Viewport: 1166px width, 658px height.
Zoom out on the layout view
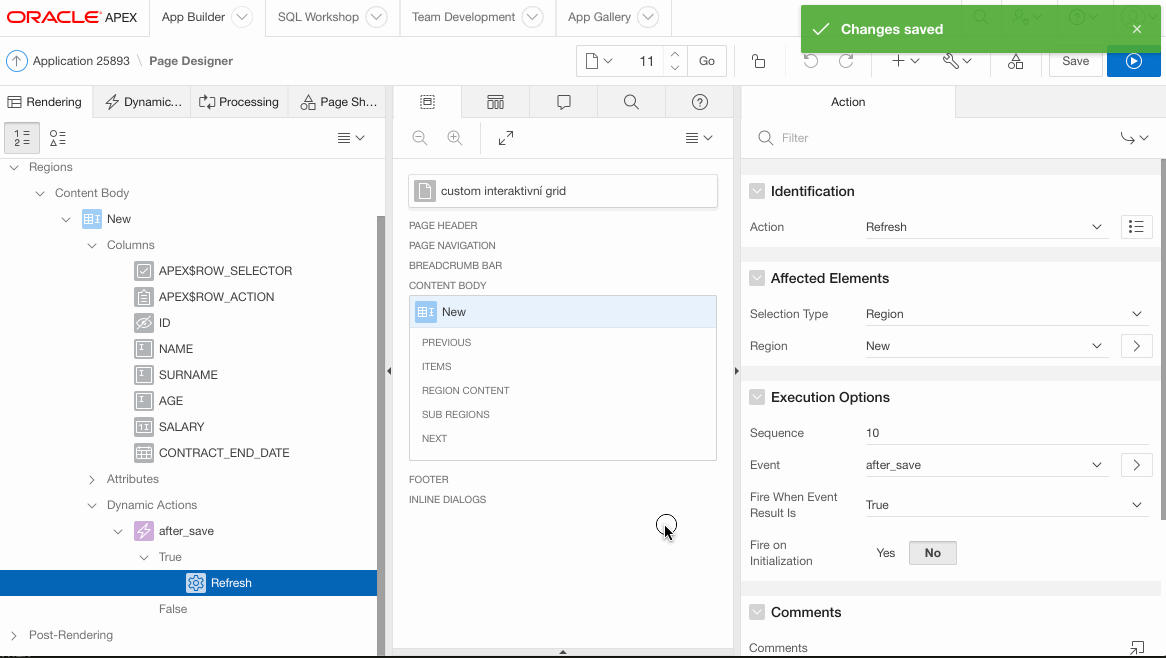[x=420, y=138]
